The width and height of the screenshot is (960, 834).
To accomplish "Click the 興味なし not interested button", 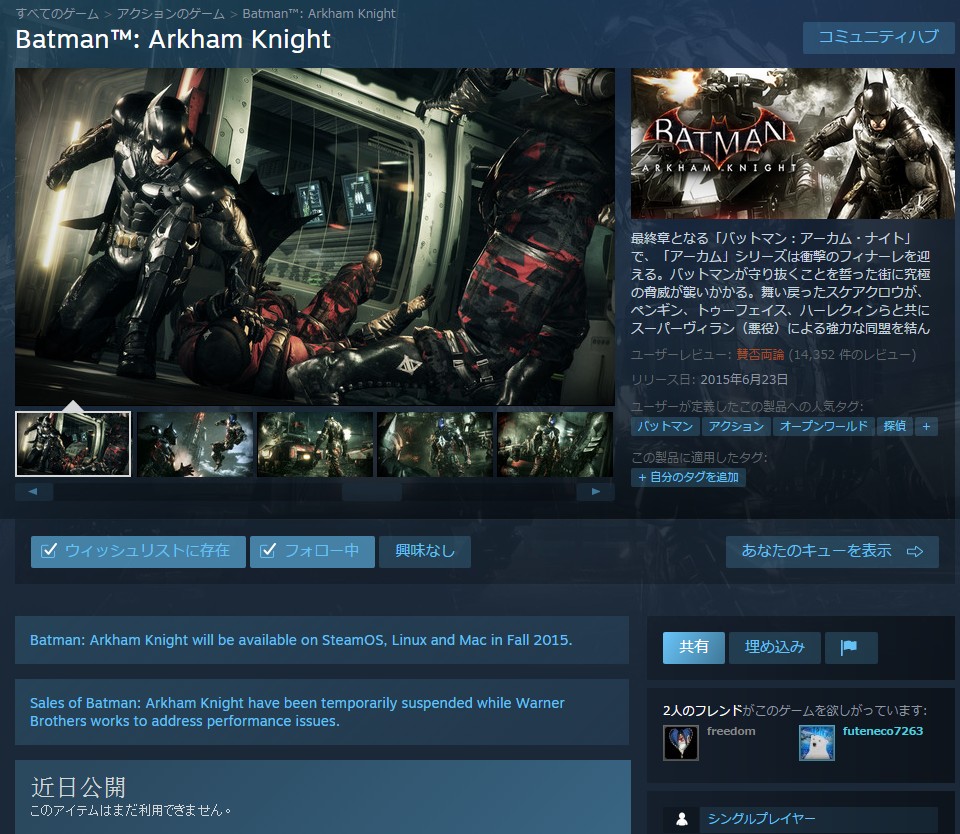I will point(425,552).
